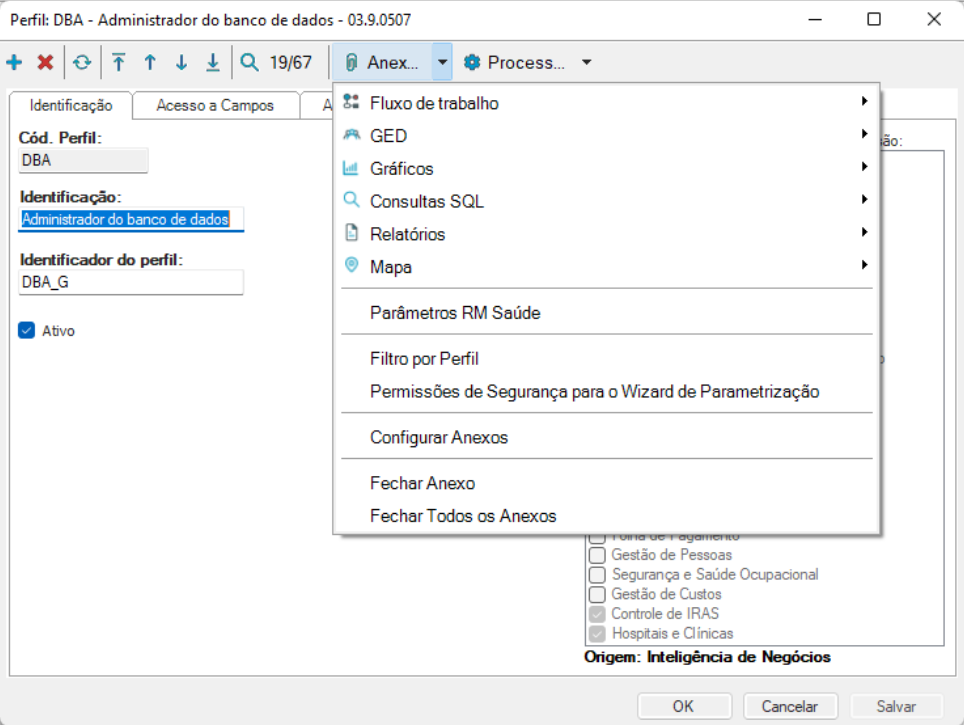Viewport: 964px width, 725px height.
Task: Switch to Acesso a Campos tab
Action: pyautogui.click(x=215, y=105)
